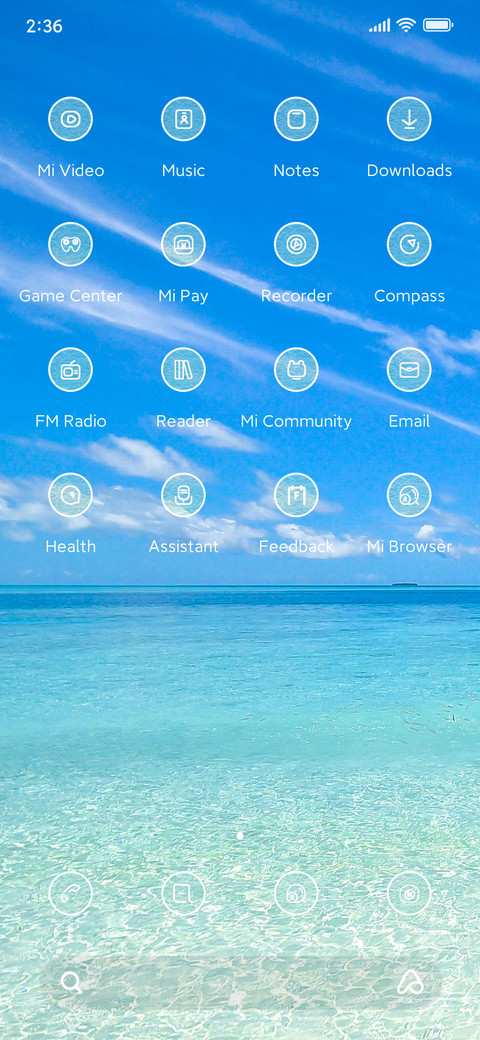
Task: Launch the Email app
Action: (409, 370)
